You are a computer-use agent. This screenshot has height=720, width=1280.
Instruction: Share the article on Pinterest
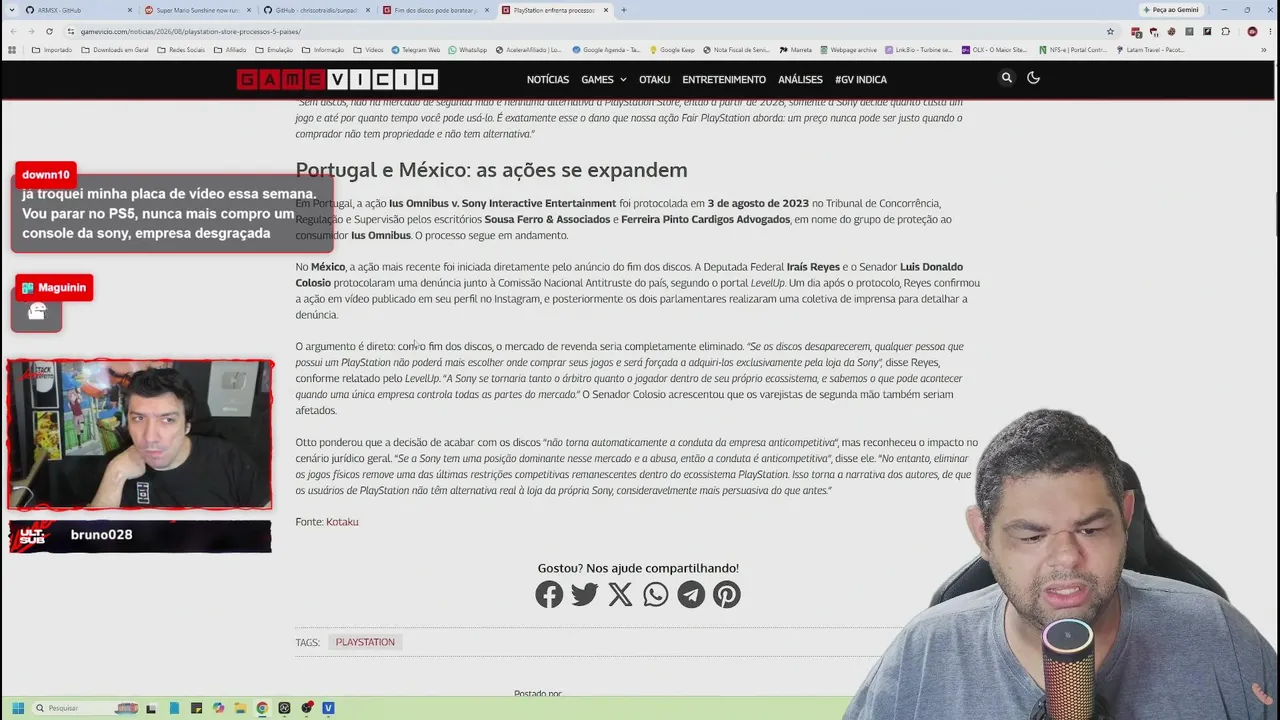click(727, 595)
